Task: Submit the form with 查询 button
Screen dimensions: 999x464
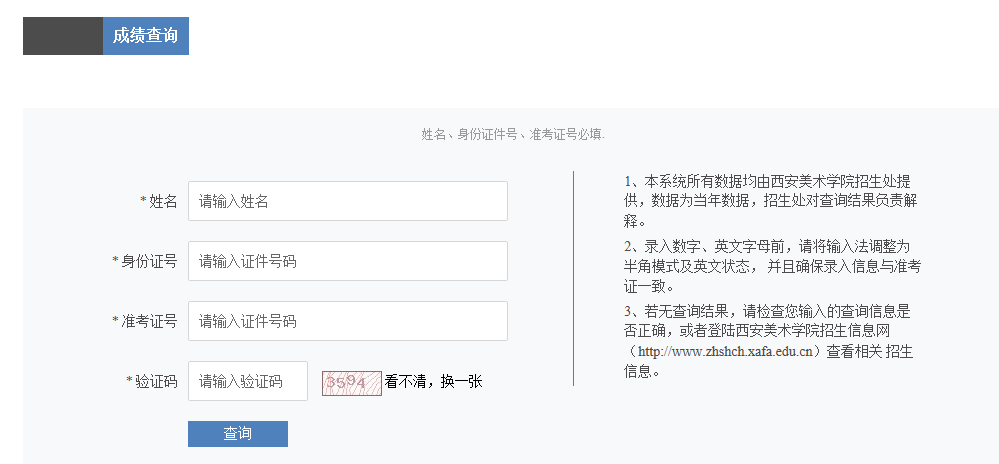Action: [238, 433]
